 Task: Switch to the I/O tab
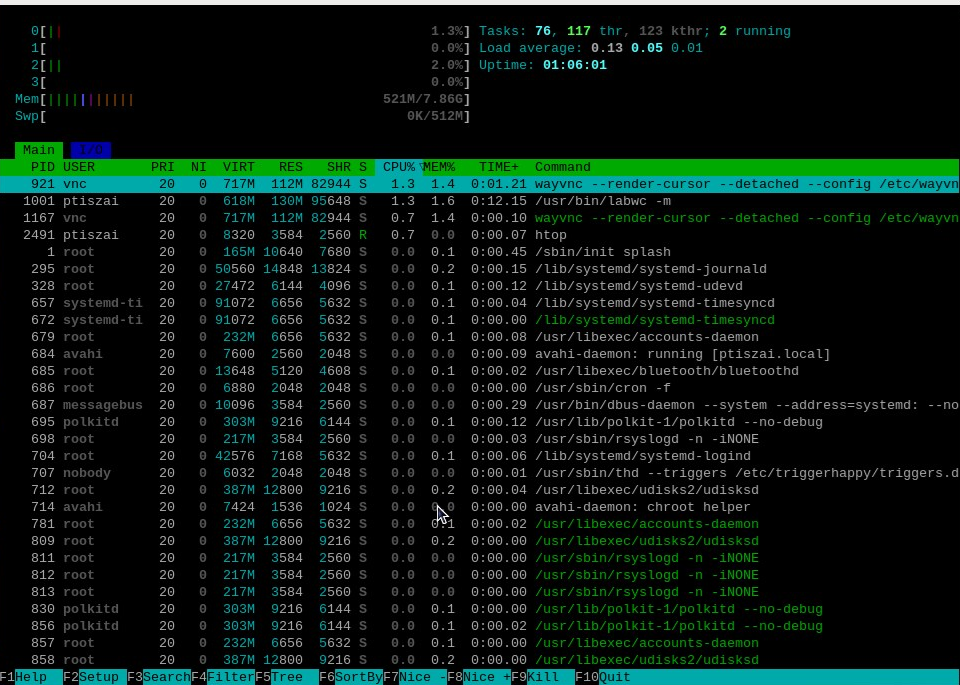click(91, 150)
